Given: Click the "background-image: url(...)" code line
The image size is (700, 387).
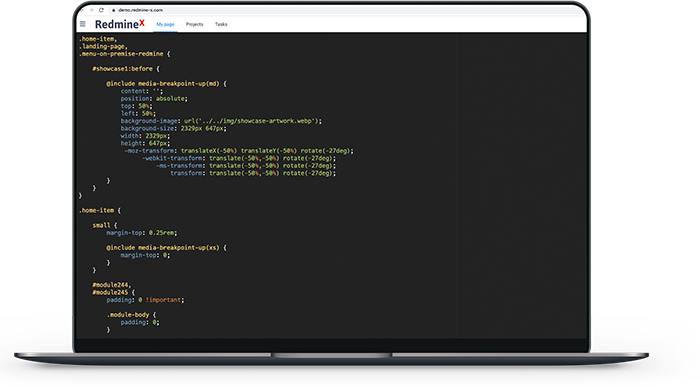Looking at the screenshot, I should 221,121.
